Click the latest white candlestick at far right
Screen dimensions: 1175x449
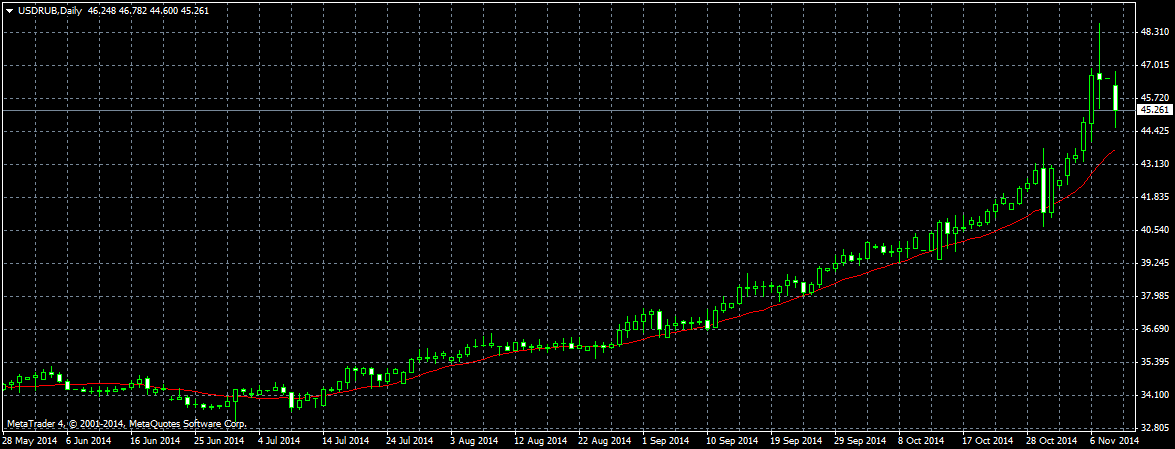coord(1116,98)
